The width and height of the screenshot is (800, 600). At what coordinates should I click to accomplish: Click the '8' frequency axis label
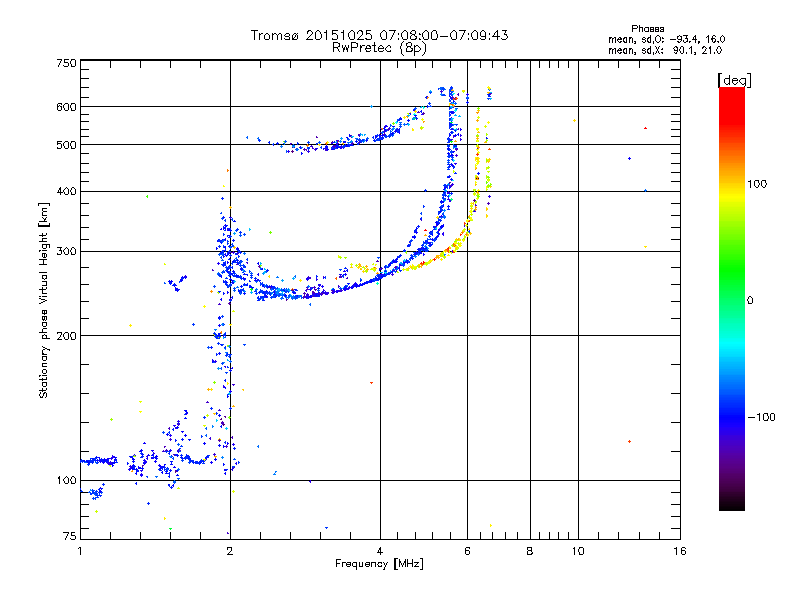(x=530, y=551)
